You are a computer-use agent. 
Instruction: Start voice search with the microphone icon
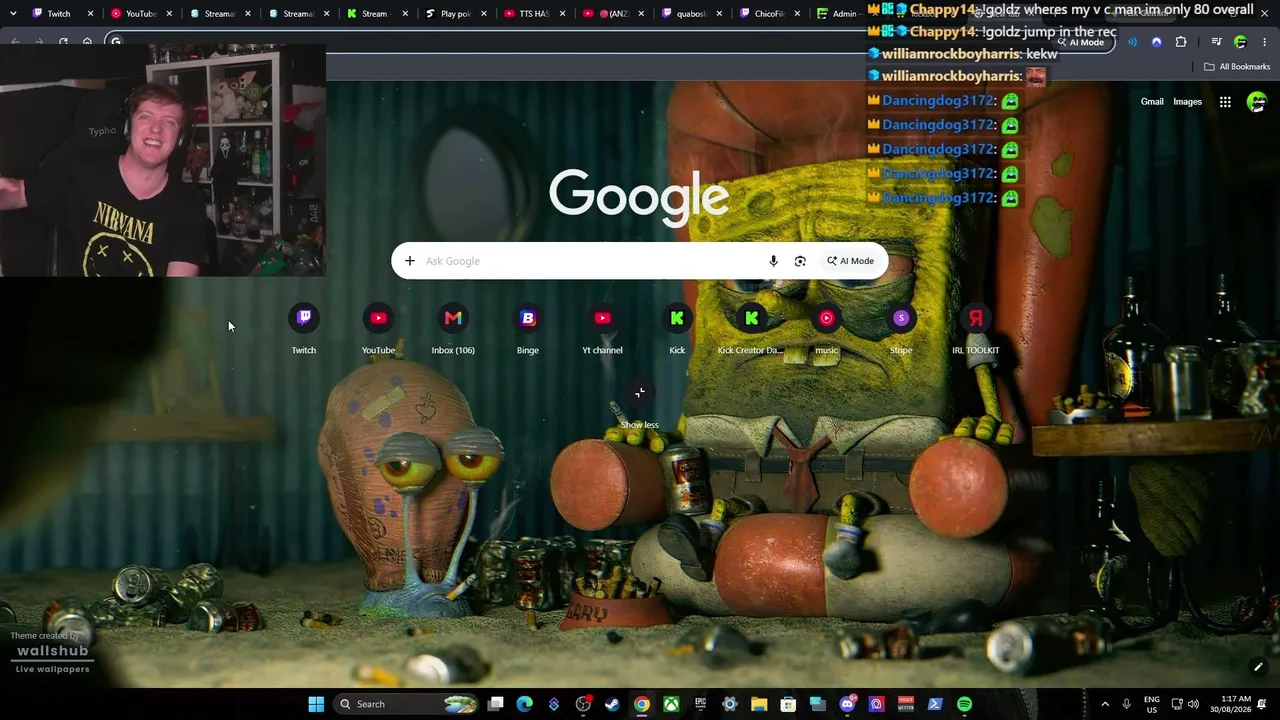[x=773, y=261]
